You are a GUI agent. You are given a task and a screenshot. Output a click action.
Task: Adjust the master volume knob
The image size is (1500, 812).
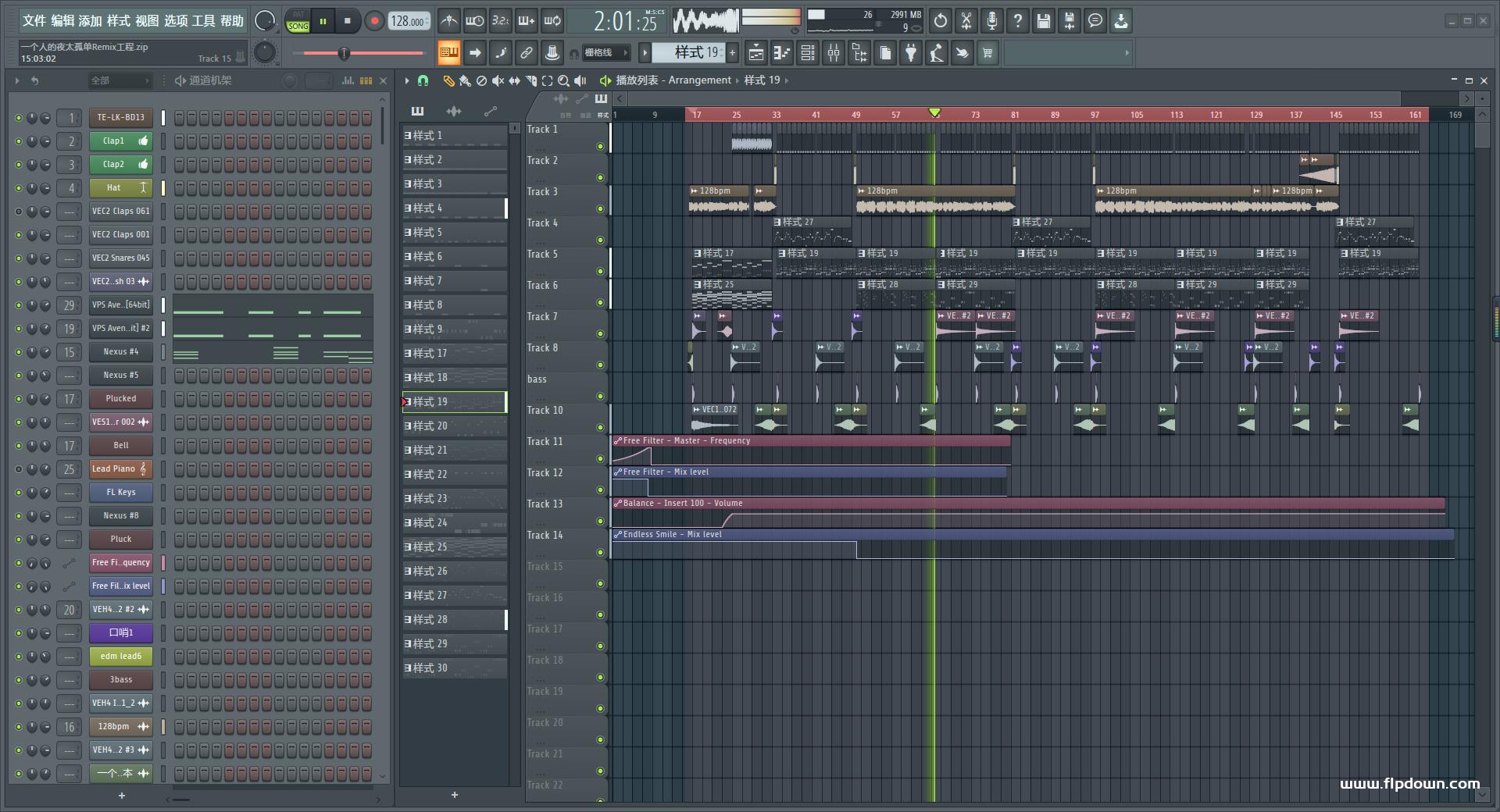[x=266, y=21]
